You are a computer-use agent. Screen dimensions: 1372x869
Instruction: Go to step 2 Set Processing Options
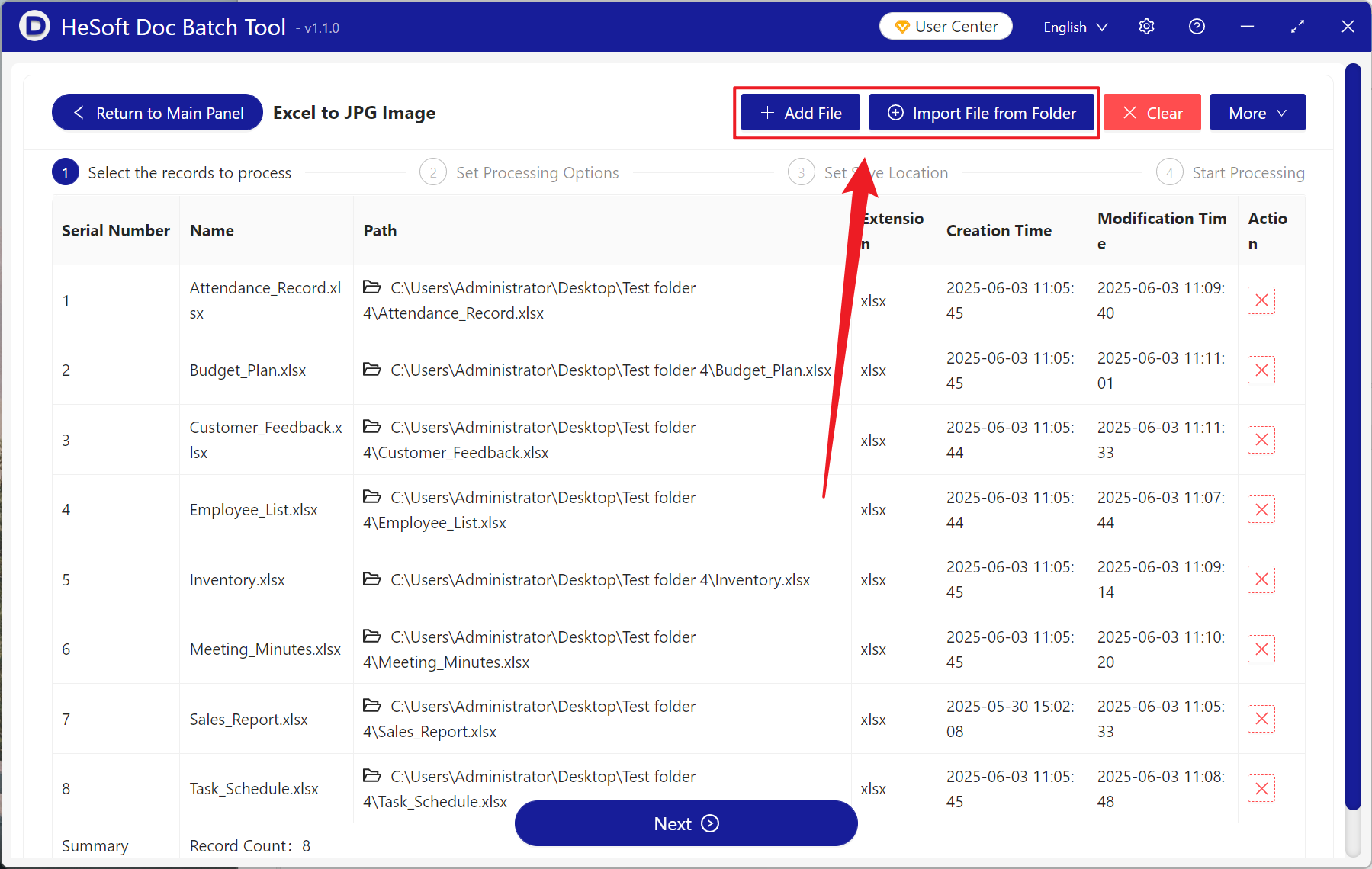[519, 173]
